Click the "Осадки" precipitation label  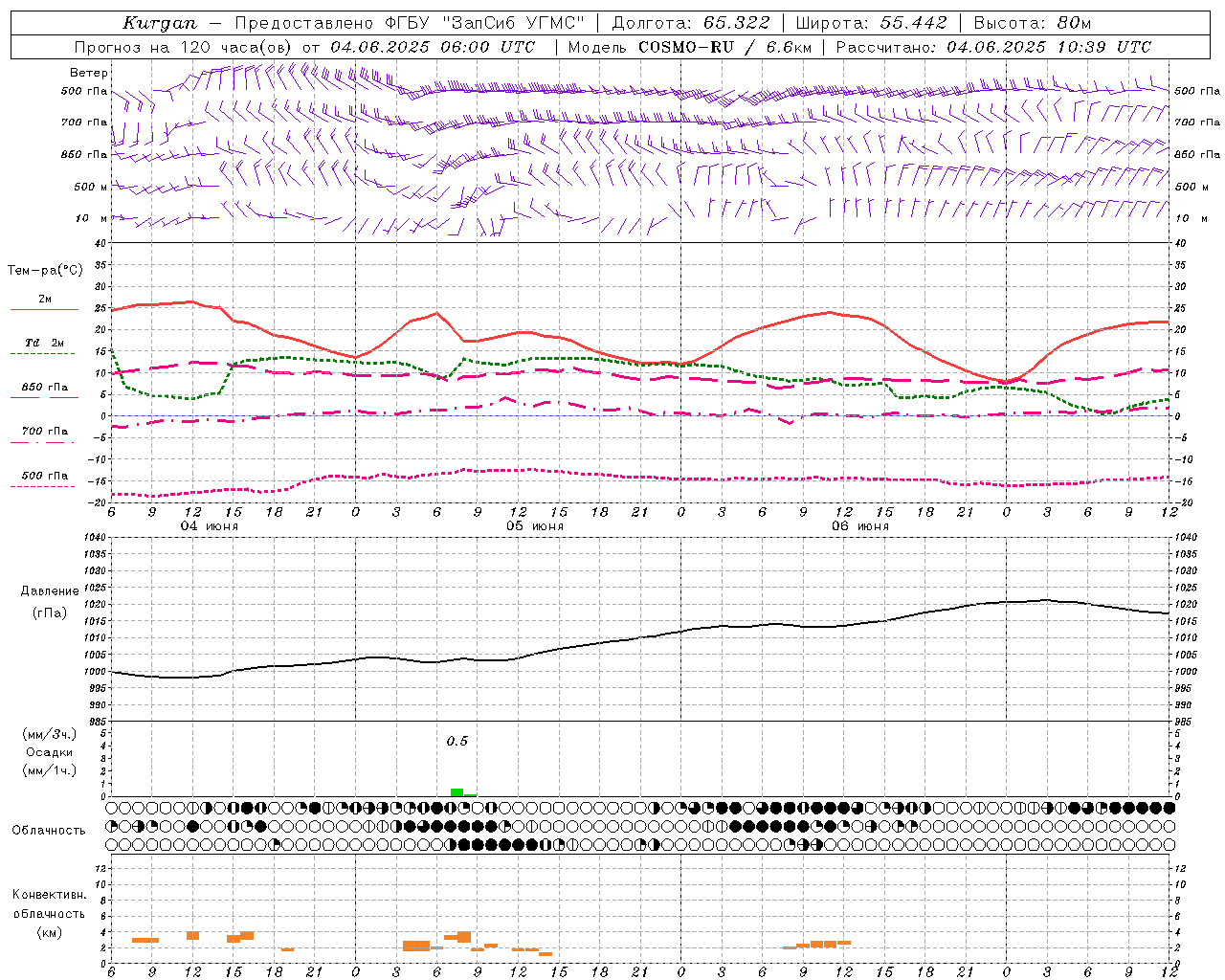click(x=50, y=752)
